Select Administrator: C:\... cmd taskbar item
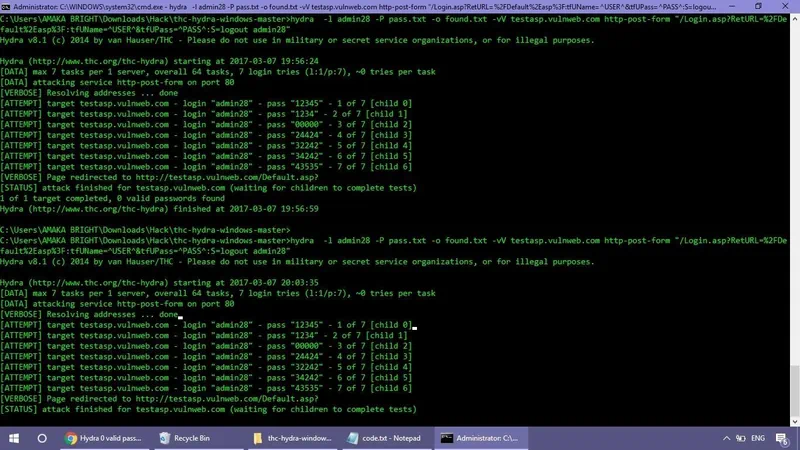The image size is (800, 450). click(480, 438)
